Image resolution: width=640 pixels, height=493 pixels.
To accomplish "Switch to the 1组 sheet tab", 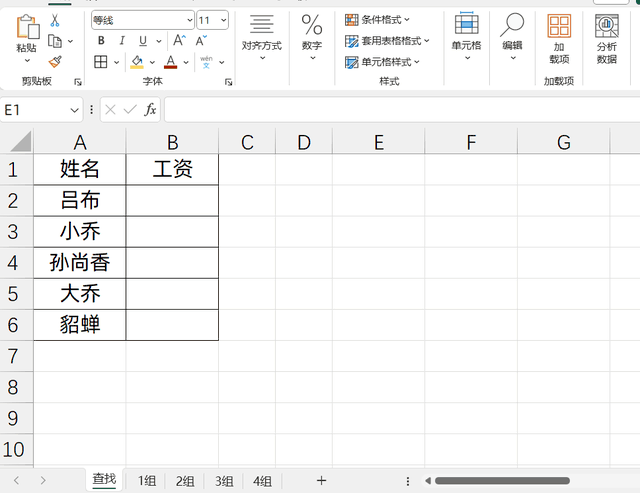I will point(147,481).
